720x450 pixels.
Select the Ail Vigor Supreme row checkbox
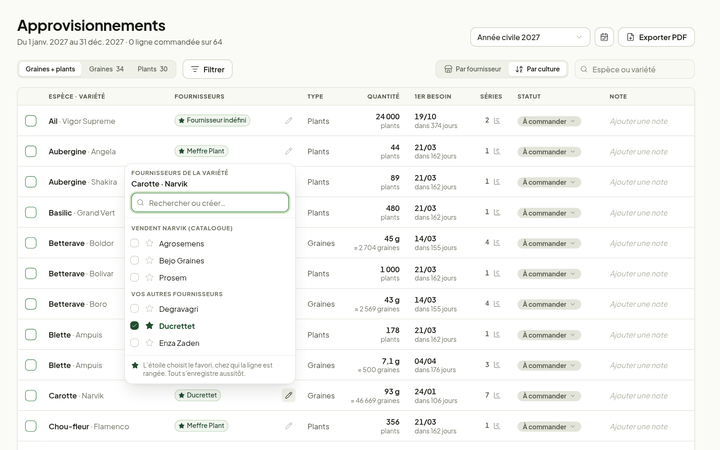31,121
